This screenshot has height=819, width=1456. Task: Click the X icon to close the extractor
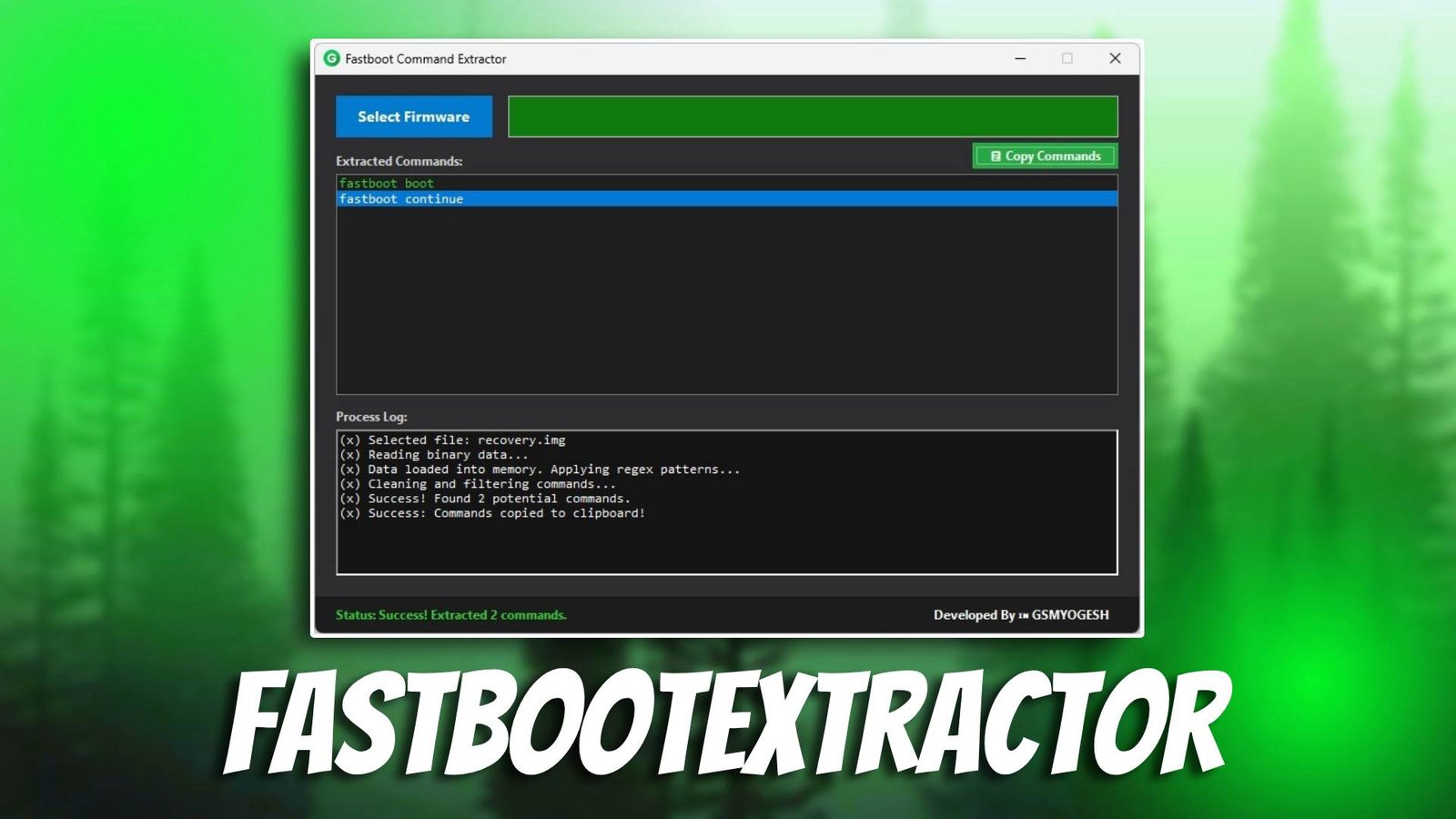tap(1114, 58)
